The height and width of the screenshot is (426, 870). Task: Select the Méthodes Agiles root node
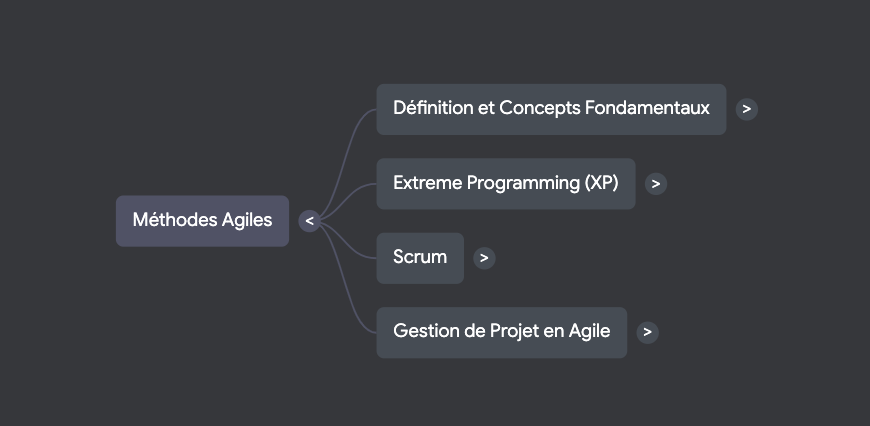[x=202, y=221]
